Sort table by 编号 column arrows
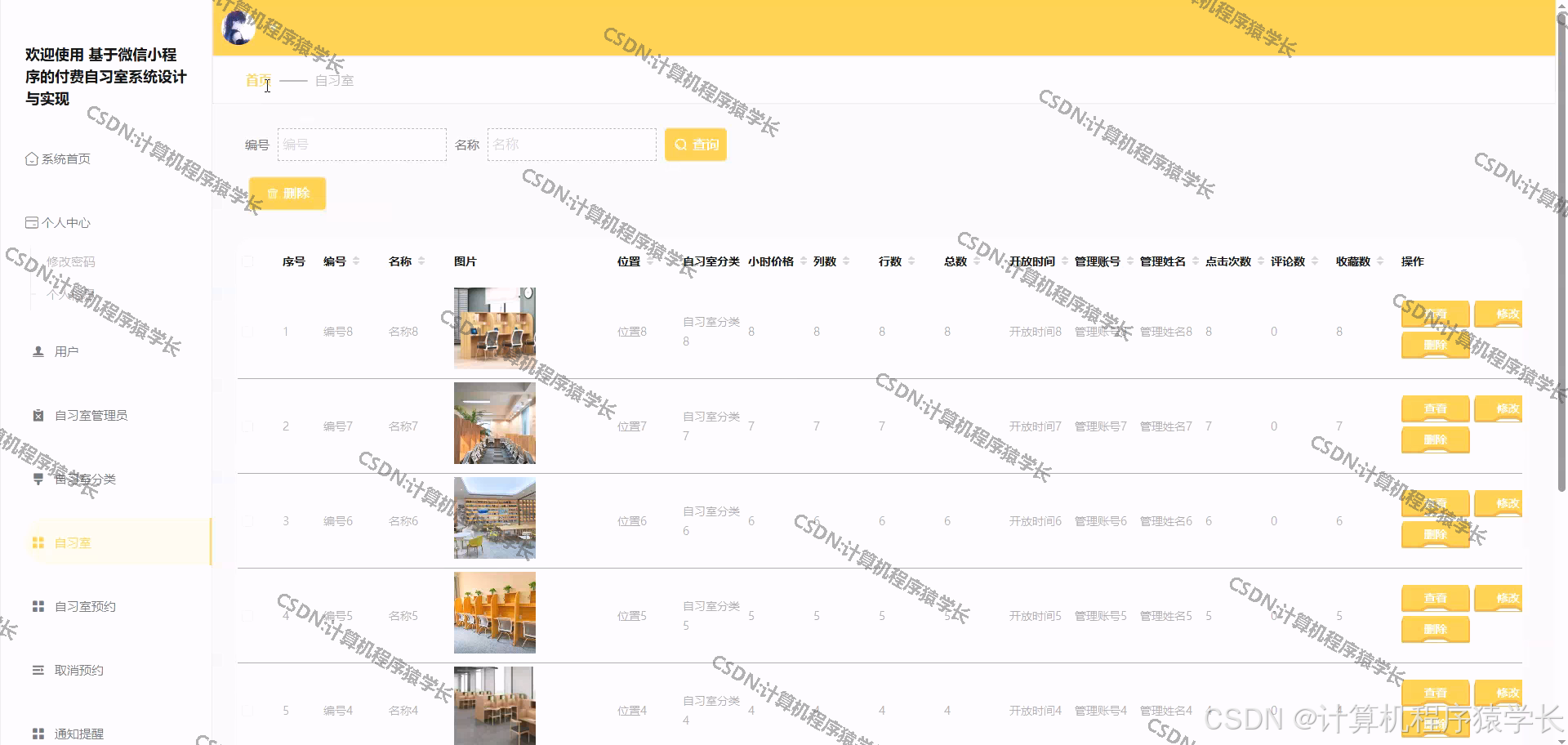Viewport: 1568px width, 745px height. [x=356, y=261]
